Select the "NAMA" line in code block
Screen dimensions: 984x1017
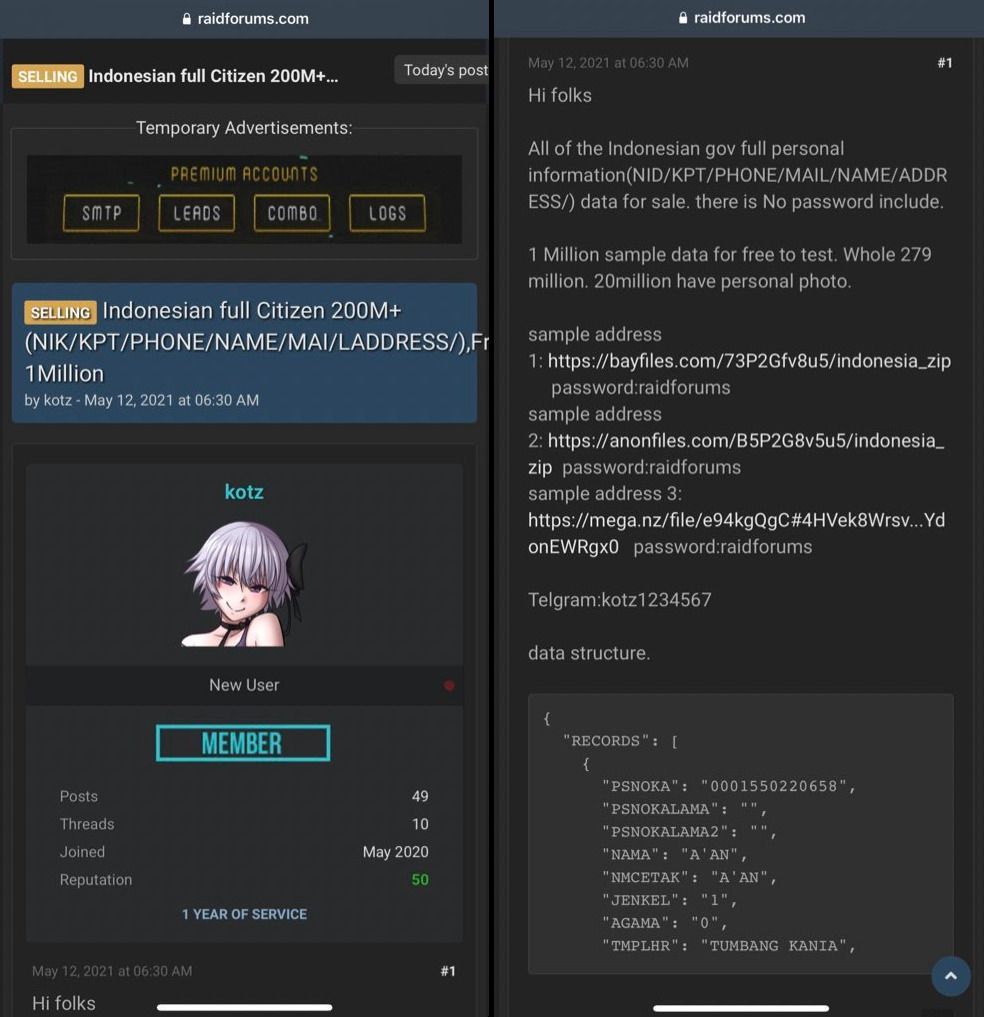click(x=675, y=854)
